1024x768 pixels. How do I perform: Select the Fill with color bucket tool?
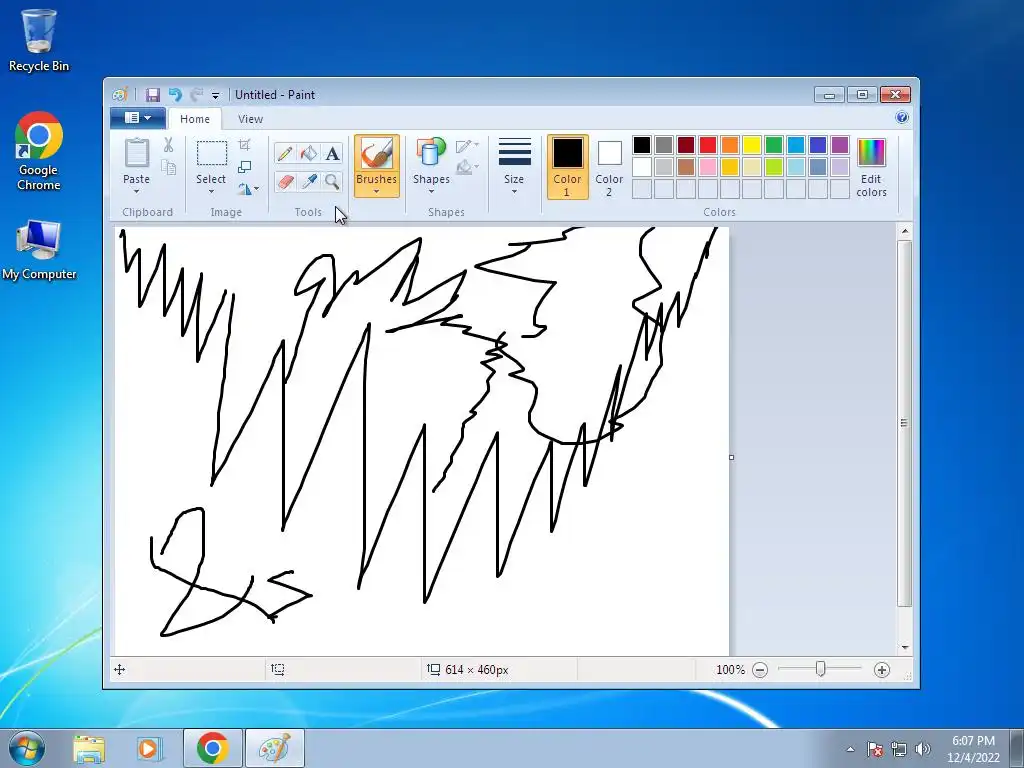point(308,153)
